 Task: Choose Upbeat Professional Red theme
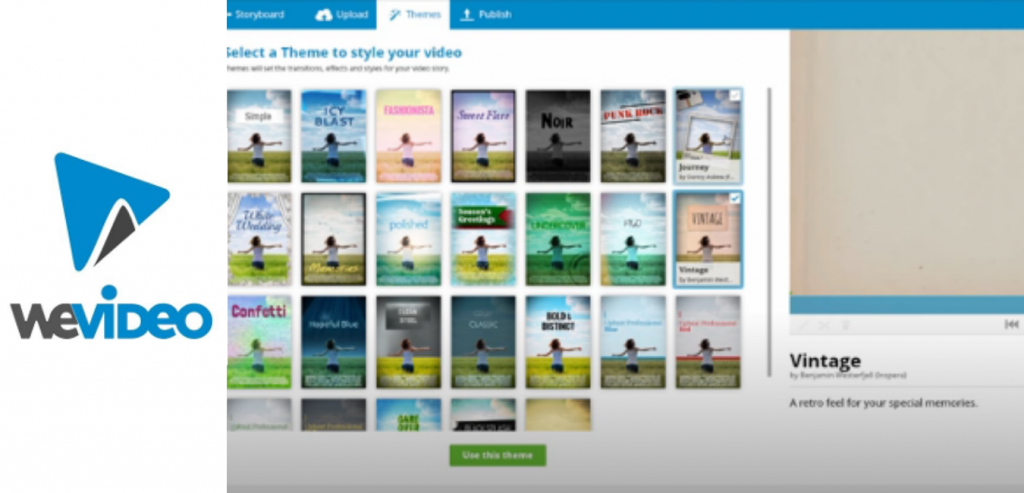[x=708, y=342]
